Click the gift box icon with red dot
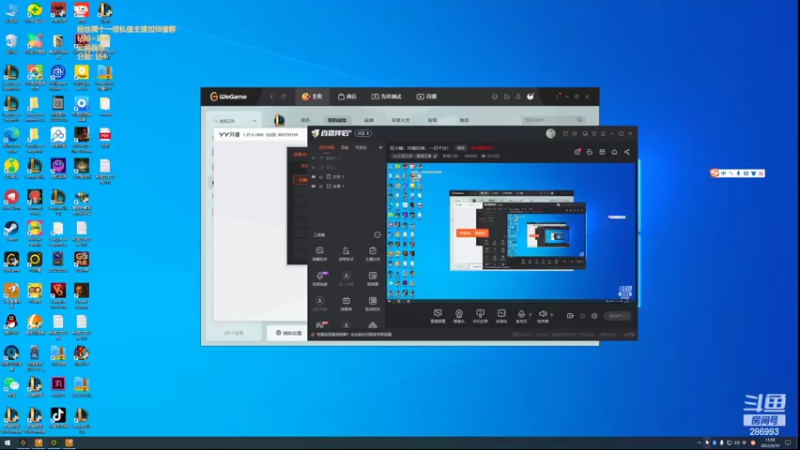This screenshot has width=800, height=450. pyautogui.click(x=578, y=152)
